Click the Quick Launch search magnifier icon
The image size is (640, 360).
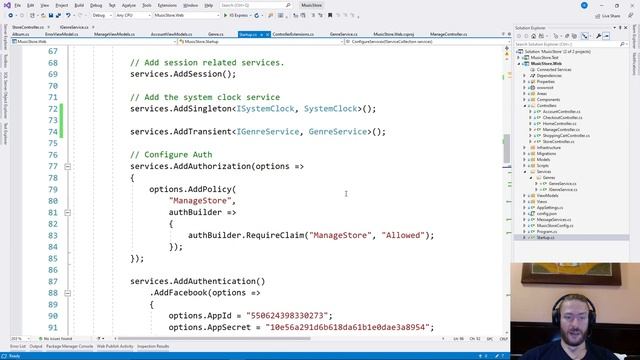pos(288,5)
